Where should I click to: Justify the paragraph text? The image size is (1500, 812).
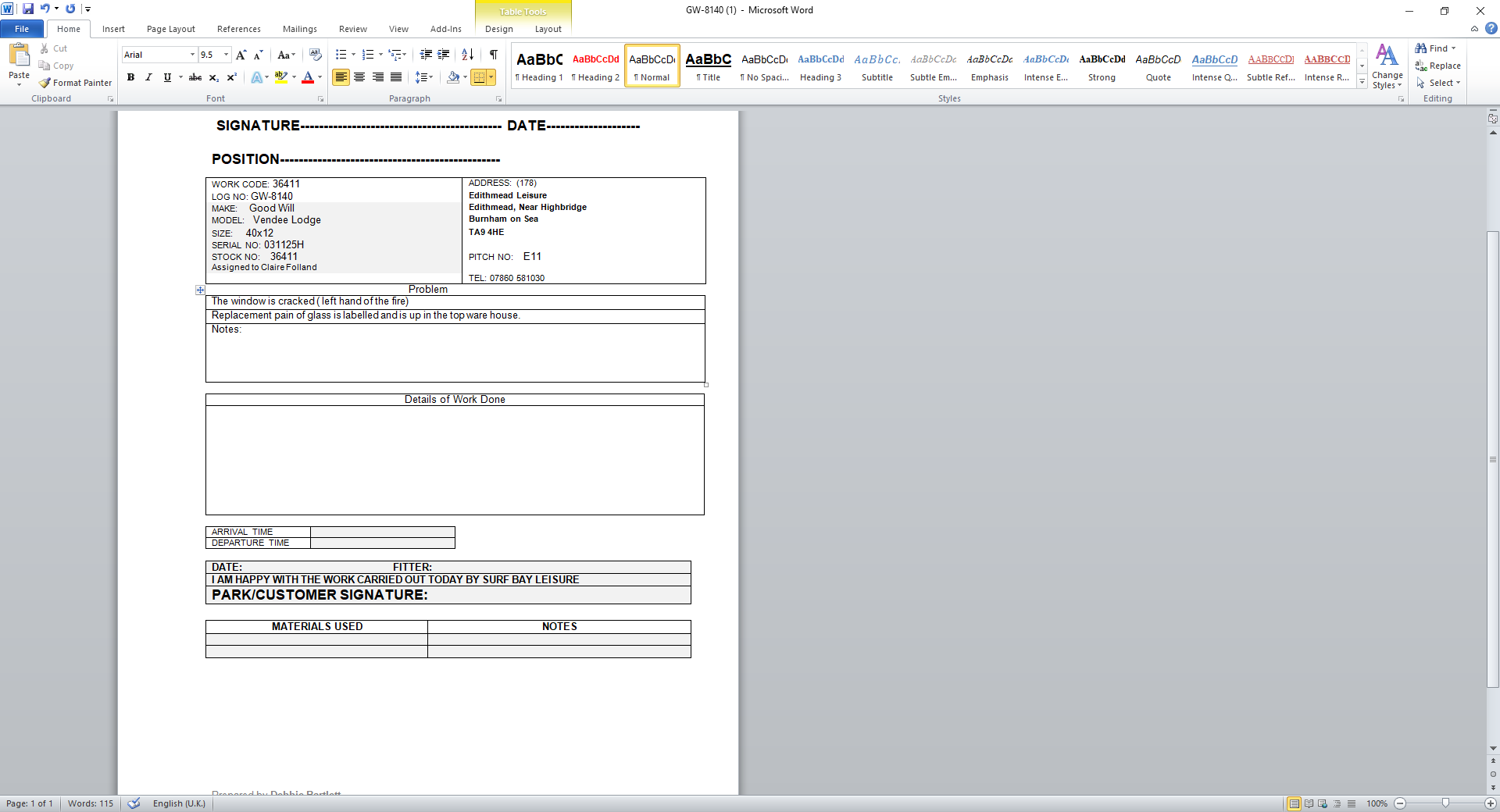[396, 77]
